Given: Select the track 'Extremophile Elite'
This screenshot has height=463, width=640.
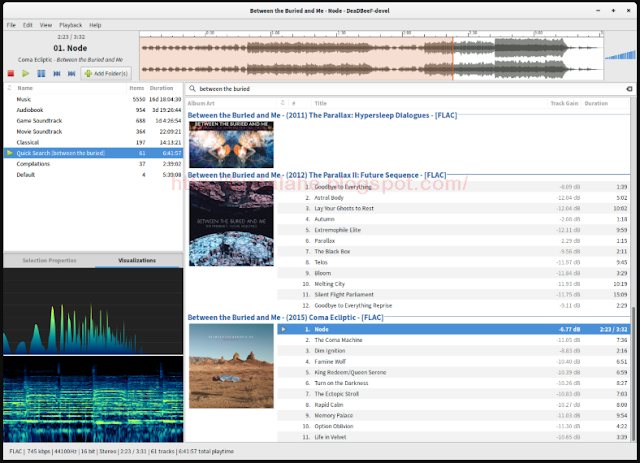Looking at the screenshot, I should (x=453, y=230).
